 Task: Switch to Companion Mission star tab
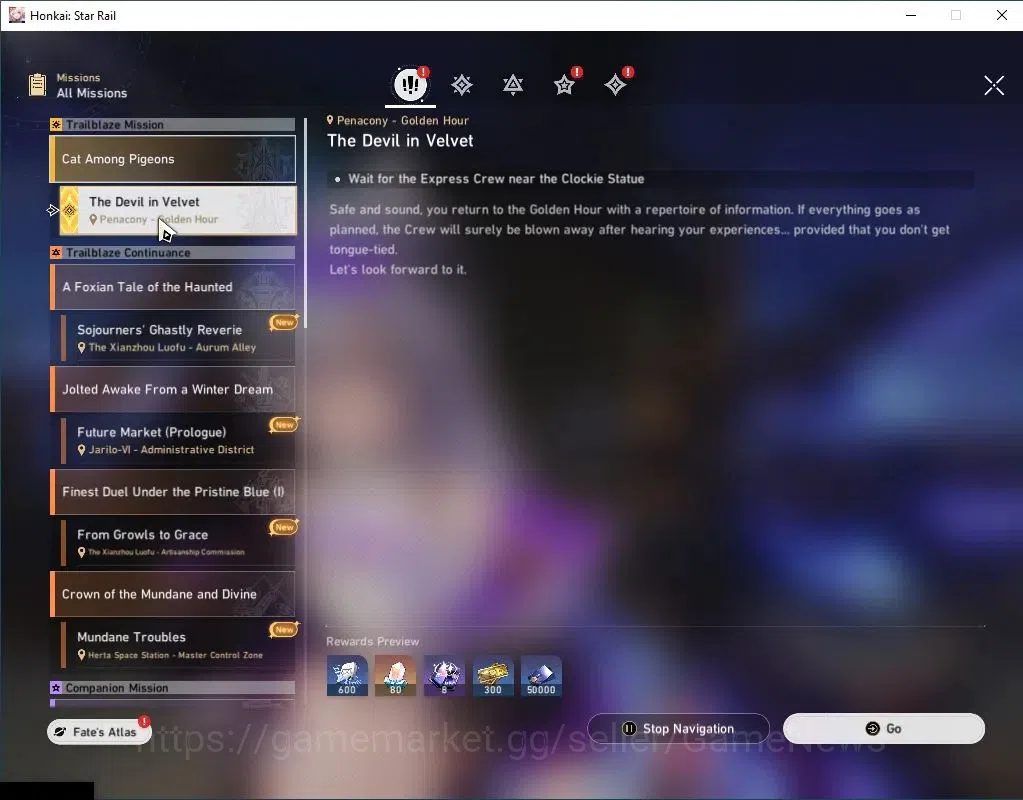pos(564,85)
